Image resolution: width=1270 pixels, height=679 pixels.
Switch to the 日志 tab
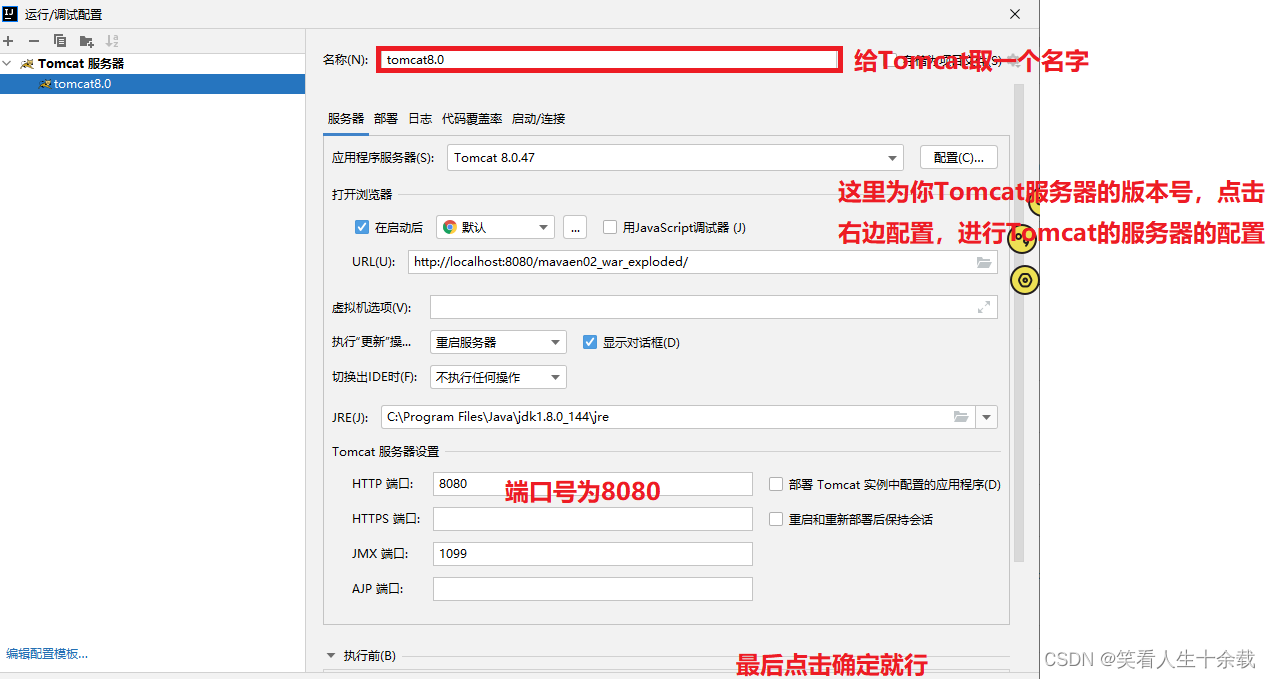pos(420,118)
